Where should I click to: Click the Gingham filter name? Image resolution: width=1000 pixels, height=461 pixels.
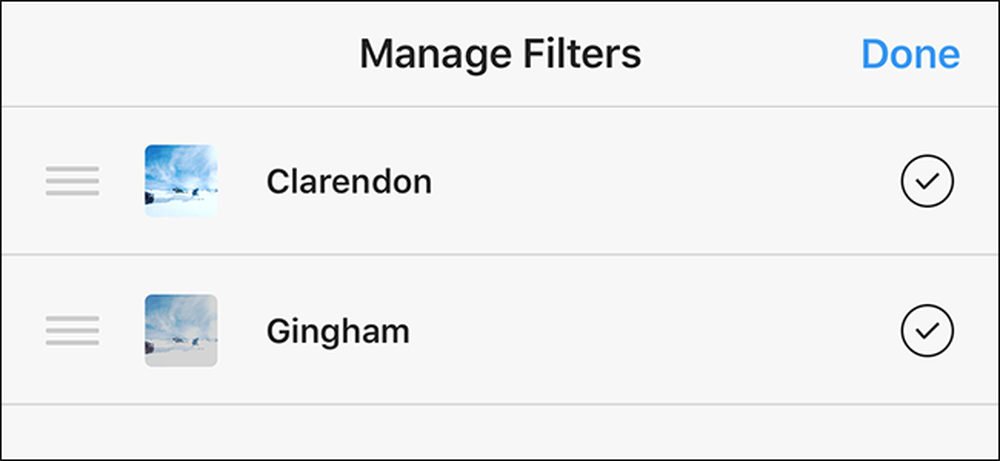coord(338,332)
